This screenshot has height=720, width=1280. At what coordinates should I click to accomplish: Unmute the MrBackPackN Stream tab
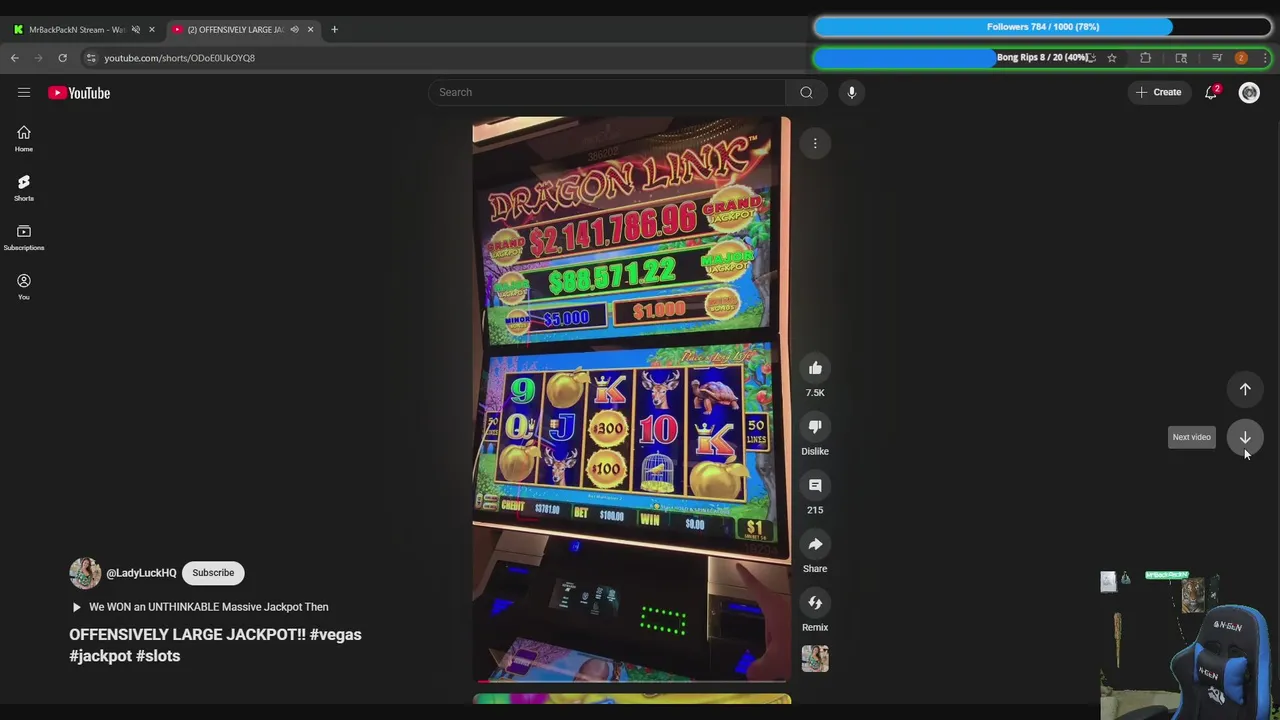tap(136, 29)
